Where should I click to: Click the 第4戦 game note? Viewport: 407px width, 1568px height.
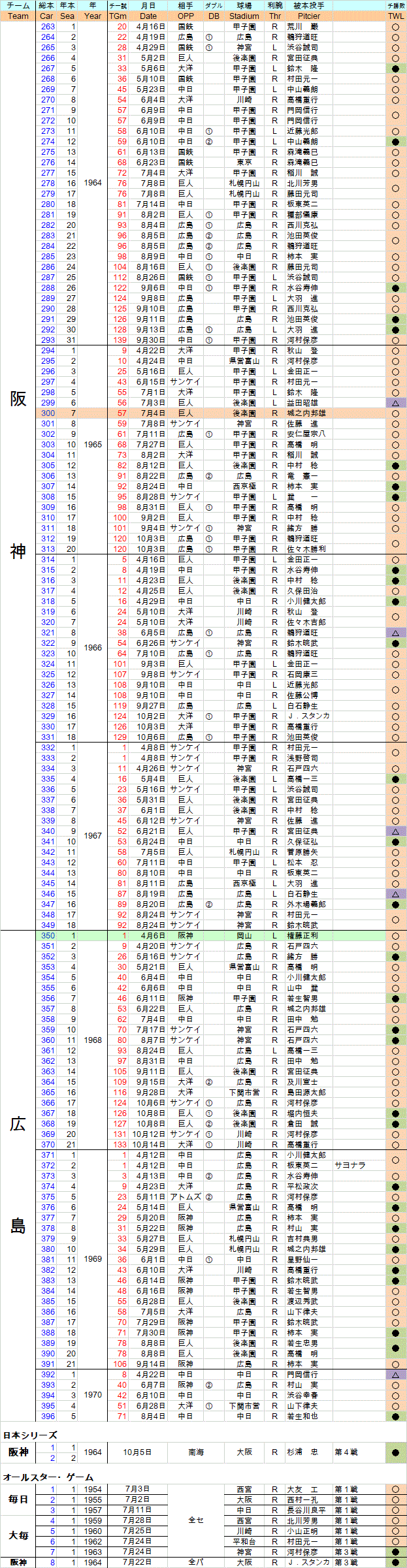point(346,1452)
